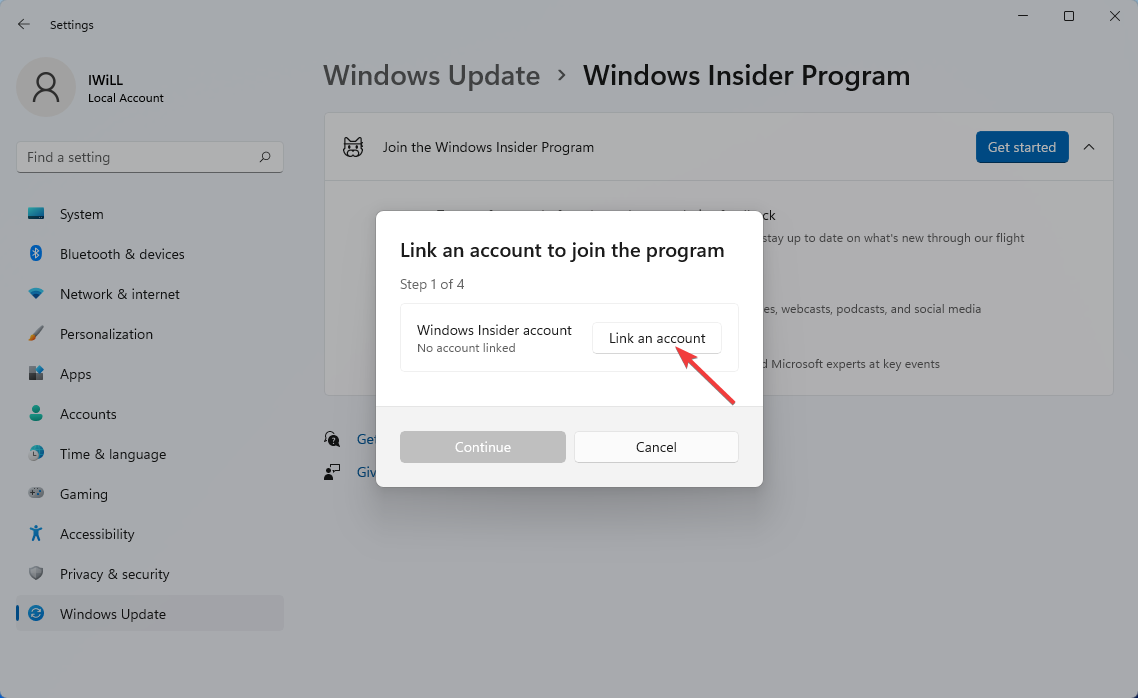Click the Get started button
The image size is (1138, 698).
click(x=1022, y=147)
